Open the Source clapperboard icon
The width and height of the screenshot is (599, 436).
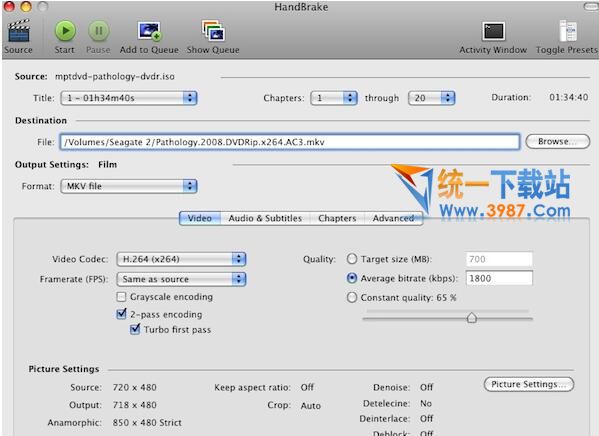pos(18,31)
